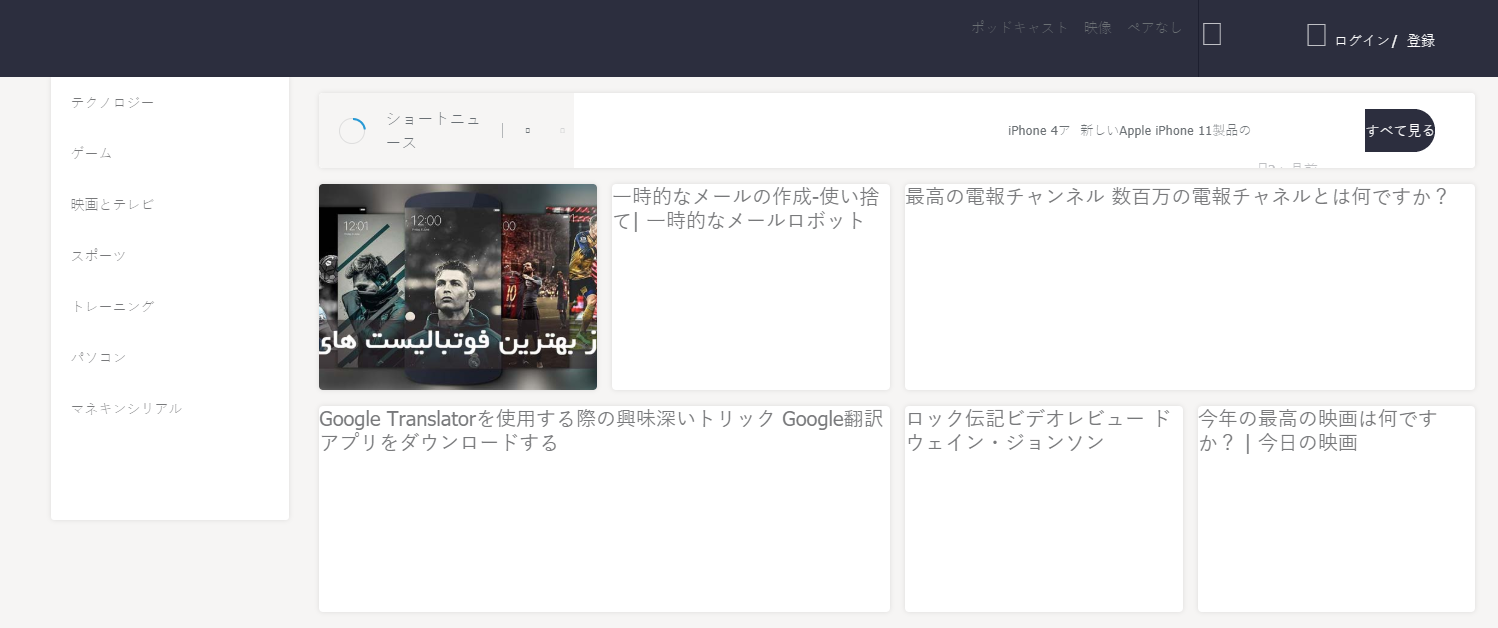Open the 新しいApple iPhone 11製品の headline
The image size is (1498, 628).
pyautogui.click(x=1165, y=130)
